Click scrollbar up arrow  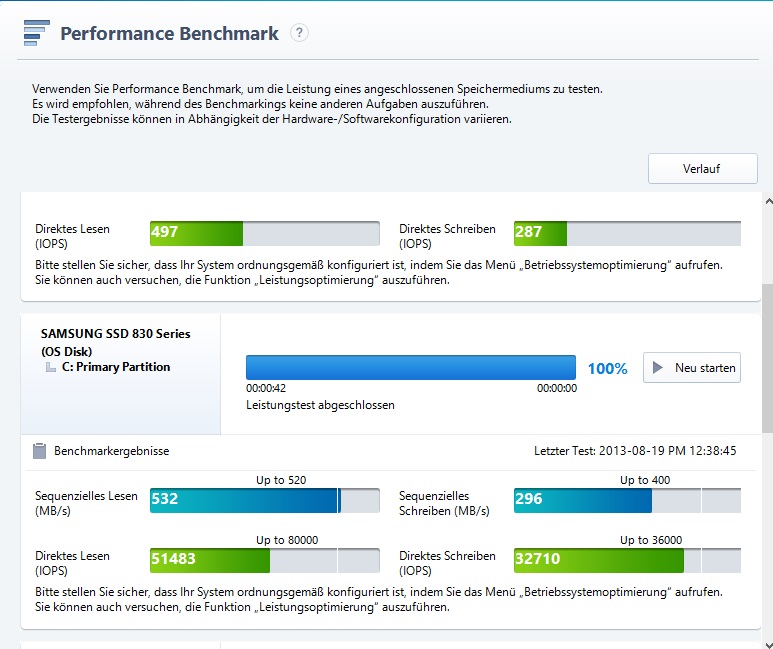point(768,201)
